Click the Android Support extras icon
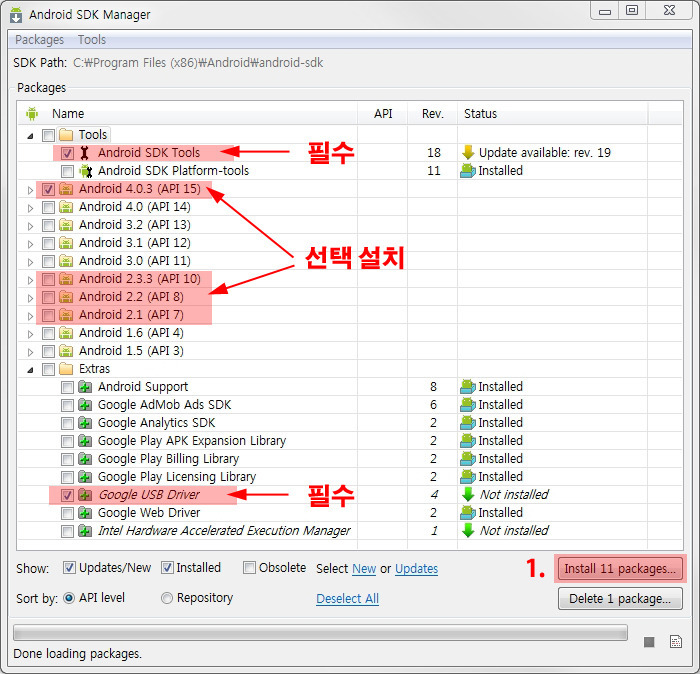 click(85, 387)
